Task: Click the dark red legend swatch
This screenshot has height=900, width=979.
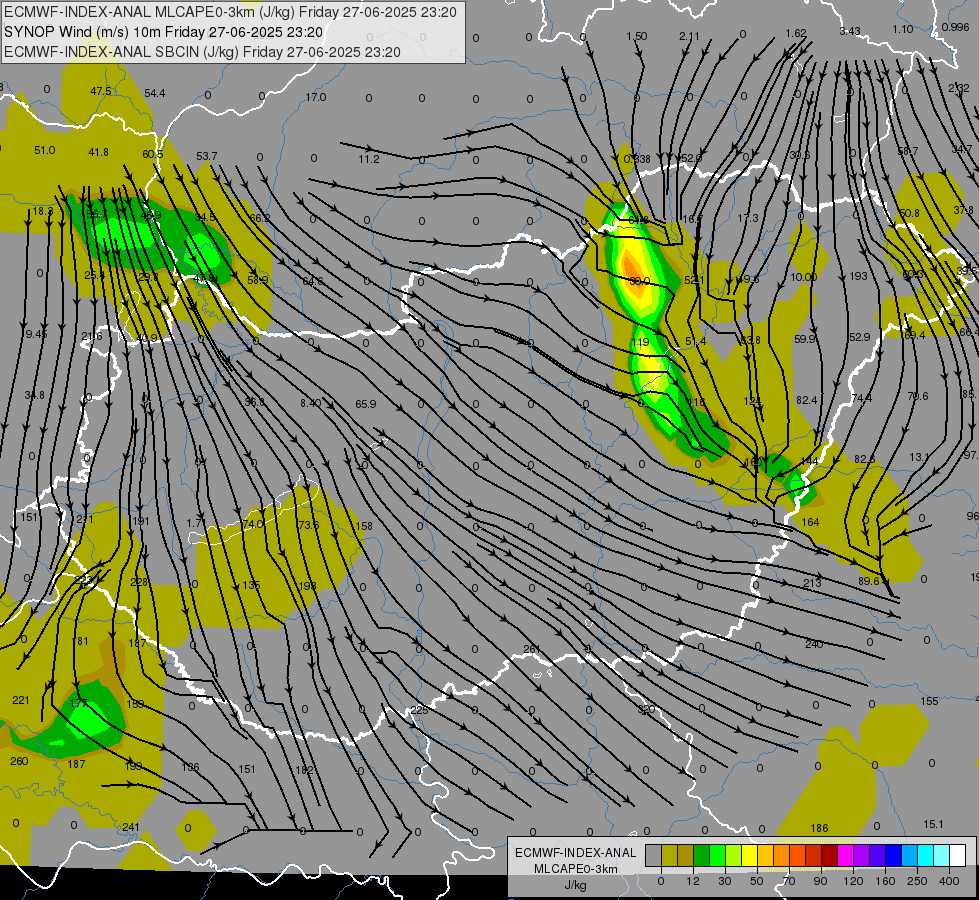Action: point(829,855)
